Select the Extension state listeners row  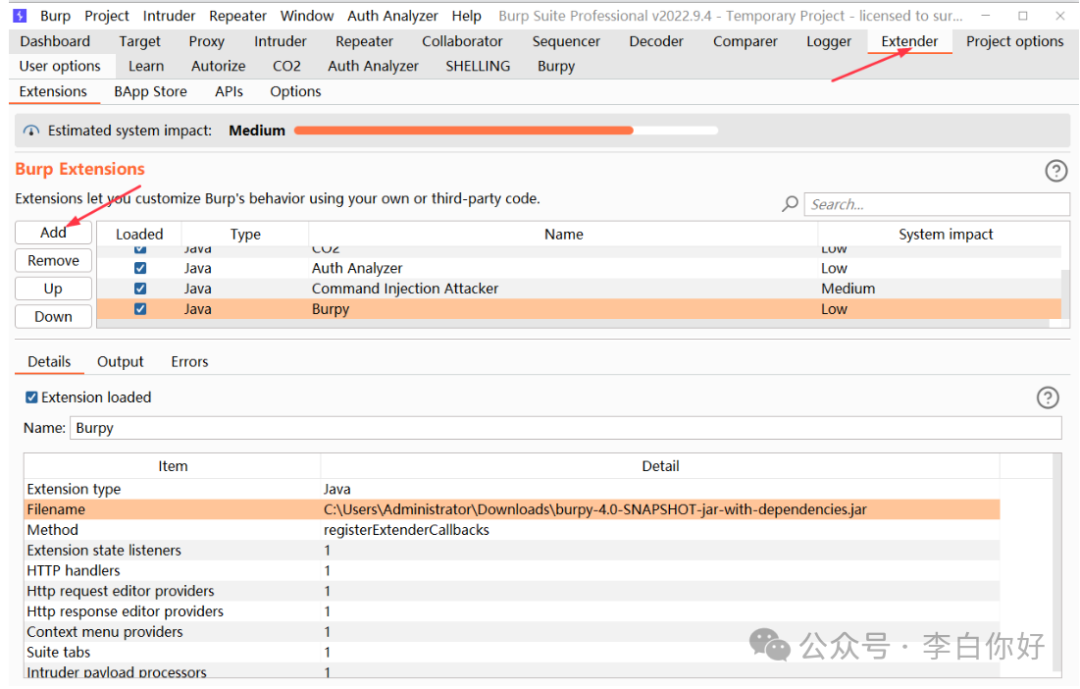(512, 551)
